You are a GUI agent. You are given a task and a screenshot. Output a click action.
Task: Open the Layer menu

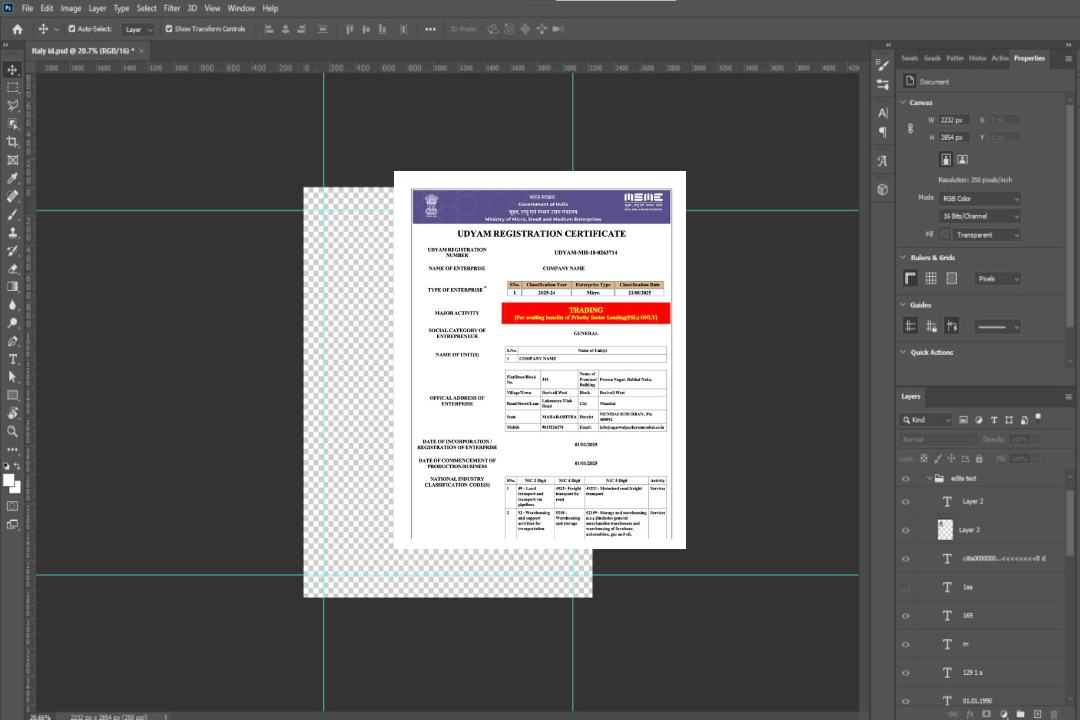(x=97, y=8)
